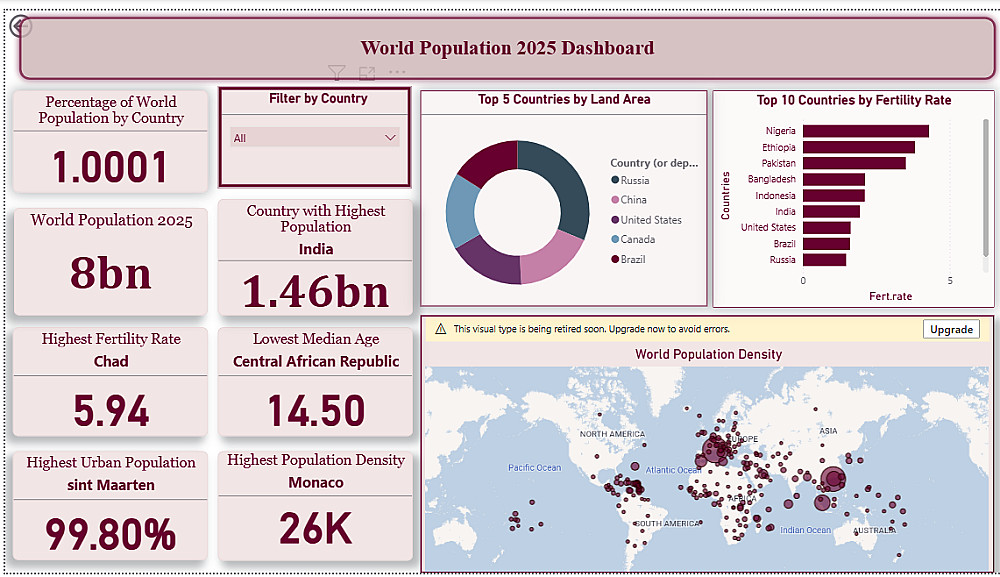This screenshot has width=1000, height=577.
Task: Click the 'Chad' country label
Action: tap(111, 362)
